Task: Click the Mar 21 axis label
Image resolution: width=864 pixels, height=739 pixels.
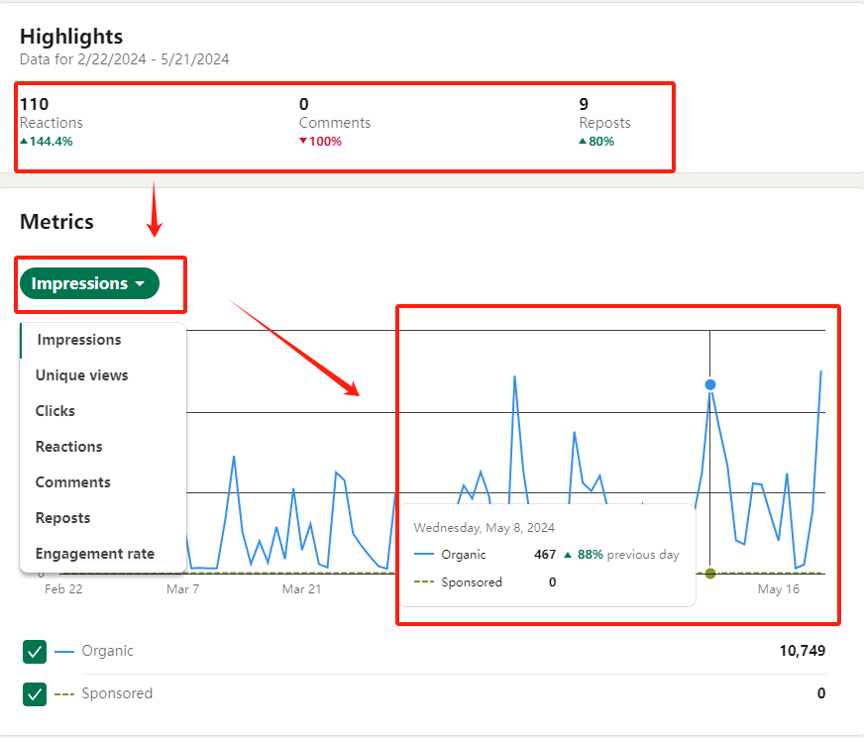Action: tap(301, 589)
